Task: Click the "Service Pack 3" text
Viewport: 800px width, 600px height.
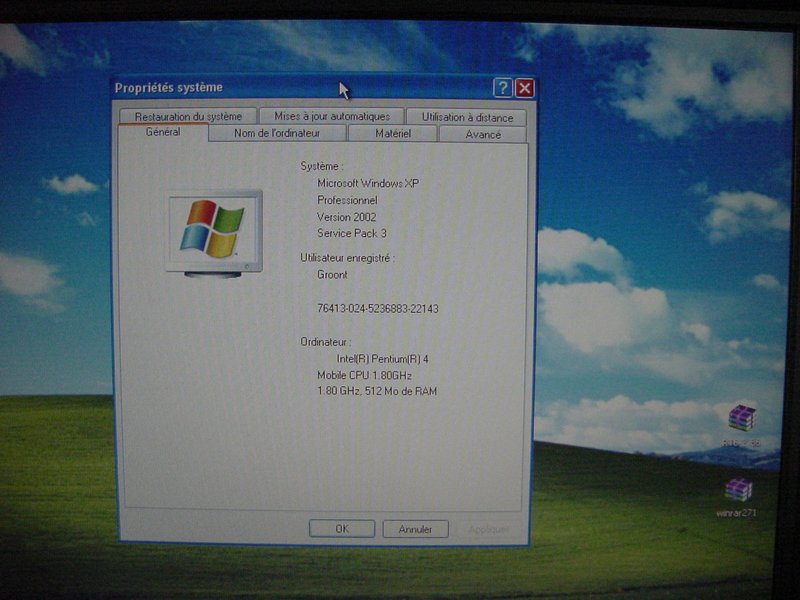Action: click(x=352, y=233)
